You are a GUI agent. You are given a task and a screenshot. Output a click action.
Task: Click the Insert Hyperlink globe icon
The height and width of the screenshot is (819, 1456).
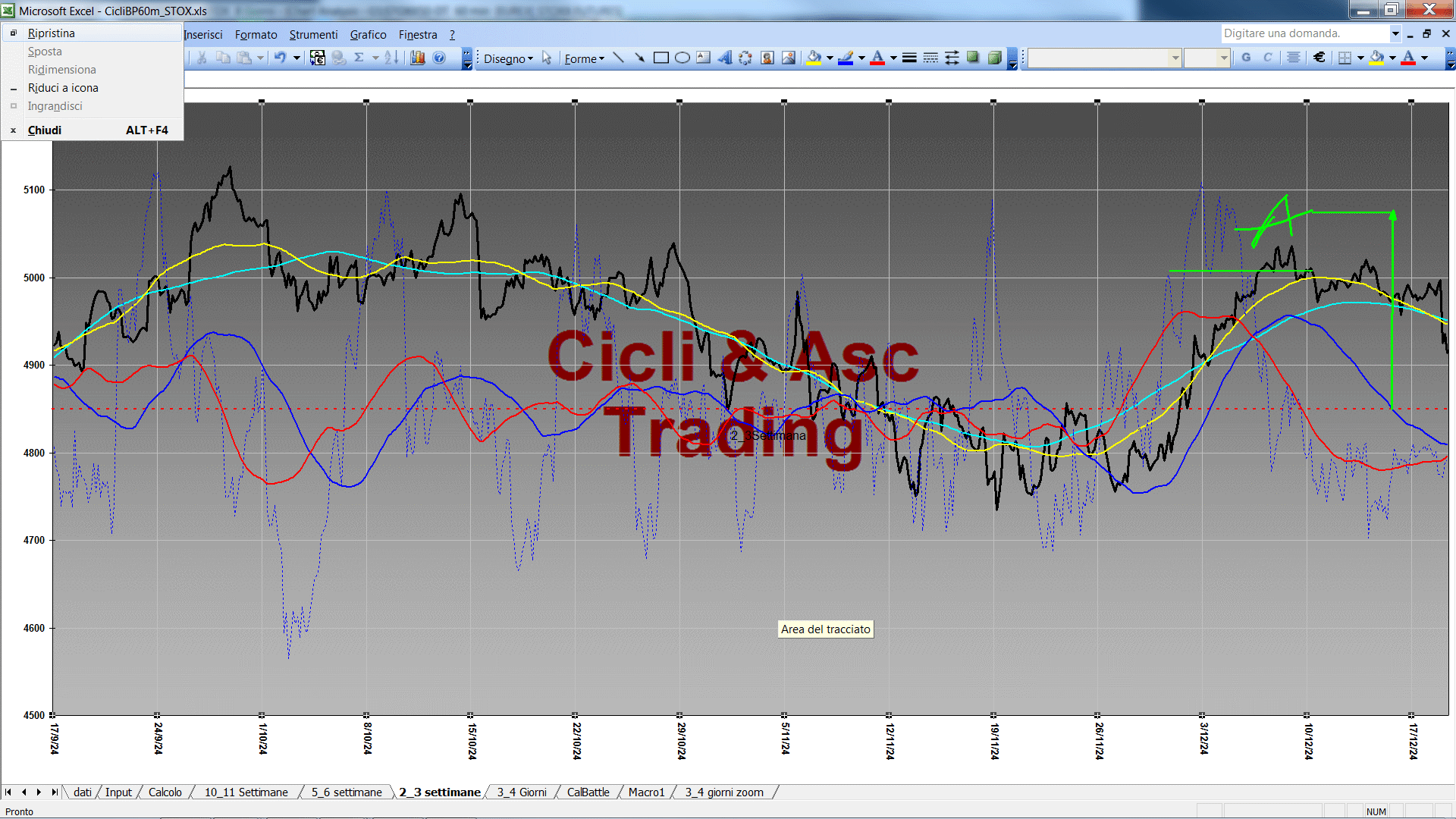coord(338,58)
